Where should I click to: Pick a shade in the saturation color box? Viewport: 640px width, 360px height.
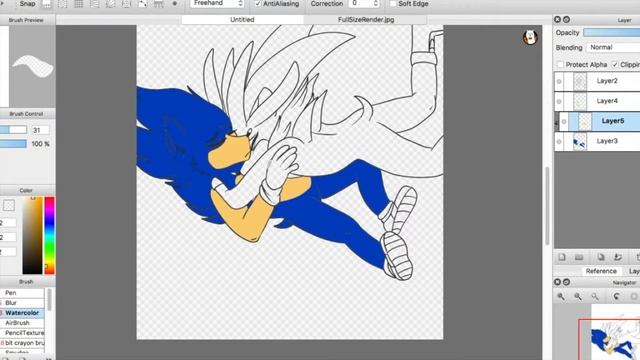tap(33, 236)
